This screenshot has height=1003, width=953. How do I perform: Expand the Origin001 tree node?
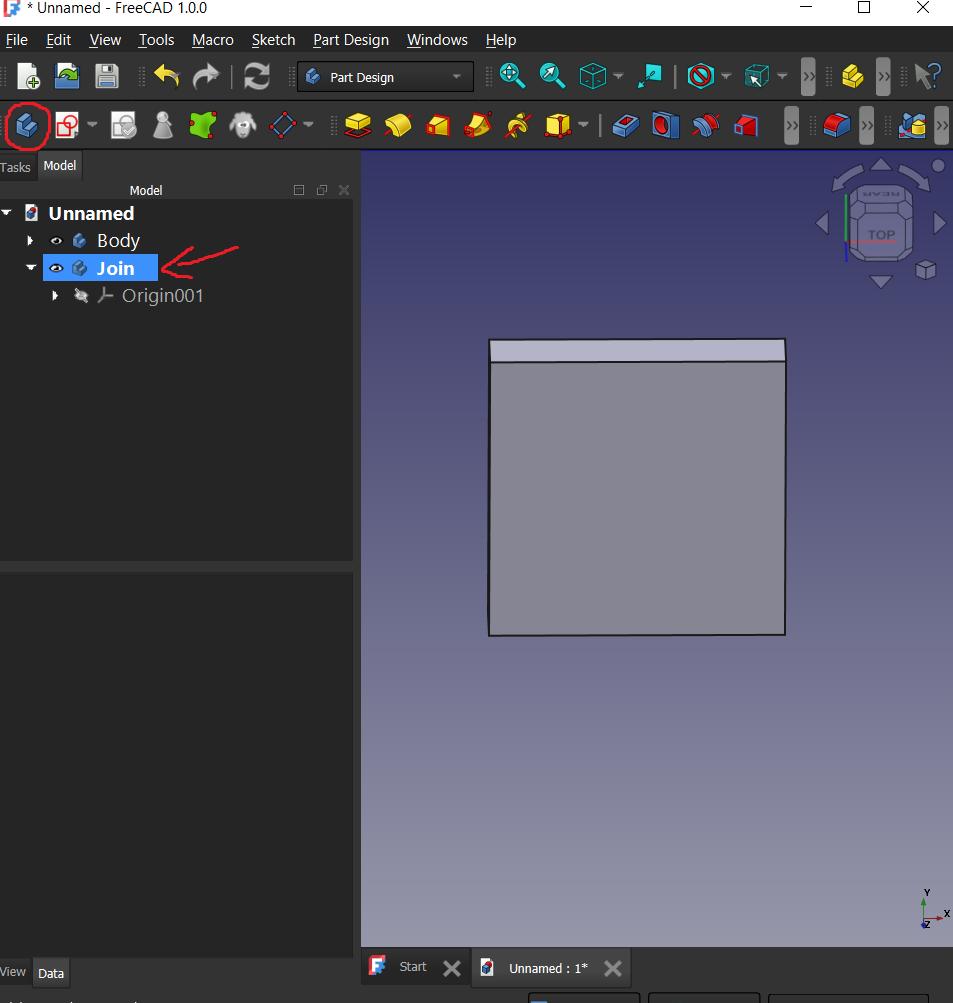[55, 296]
